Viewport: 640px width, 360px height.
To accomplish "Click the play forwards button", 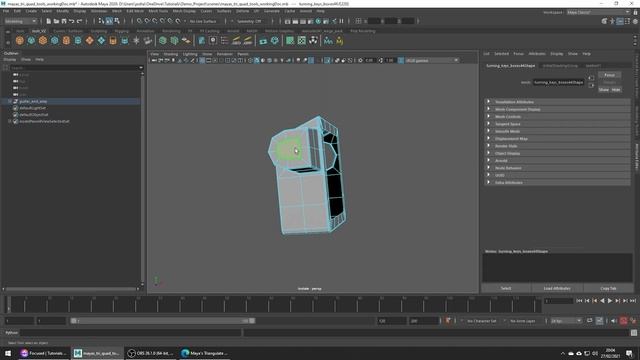I will 610,301.
